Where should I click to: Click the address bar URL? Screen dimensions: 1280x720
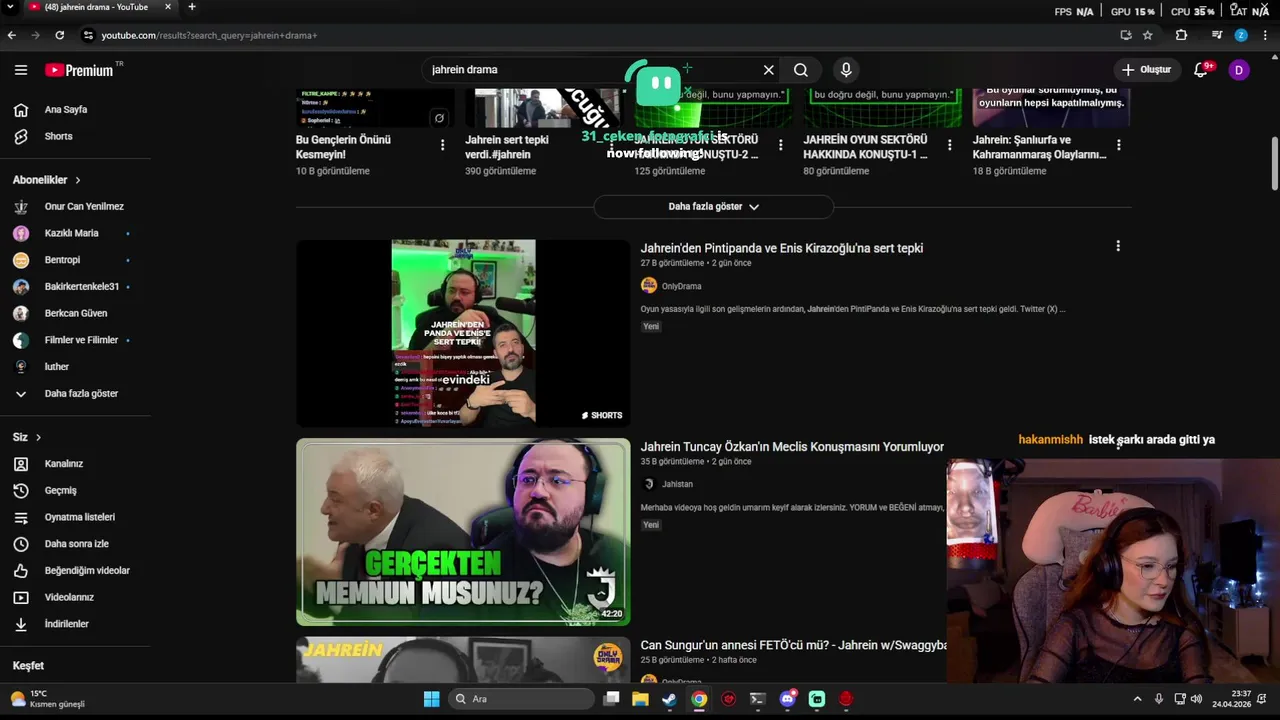pyautogui.click(x=209, y=35)
